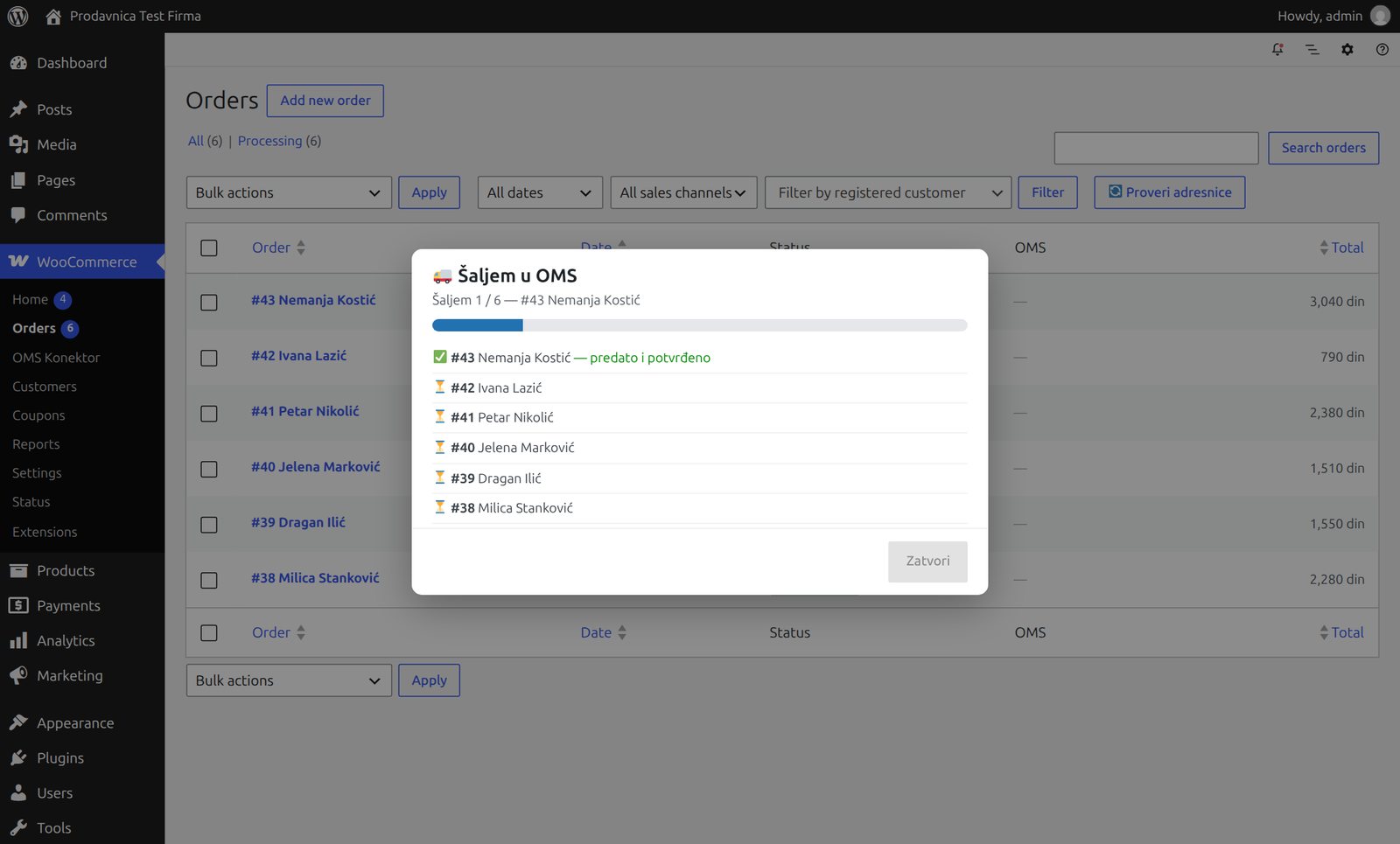Check the box for order #40 Jelena Marković

point(209,469)
